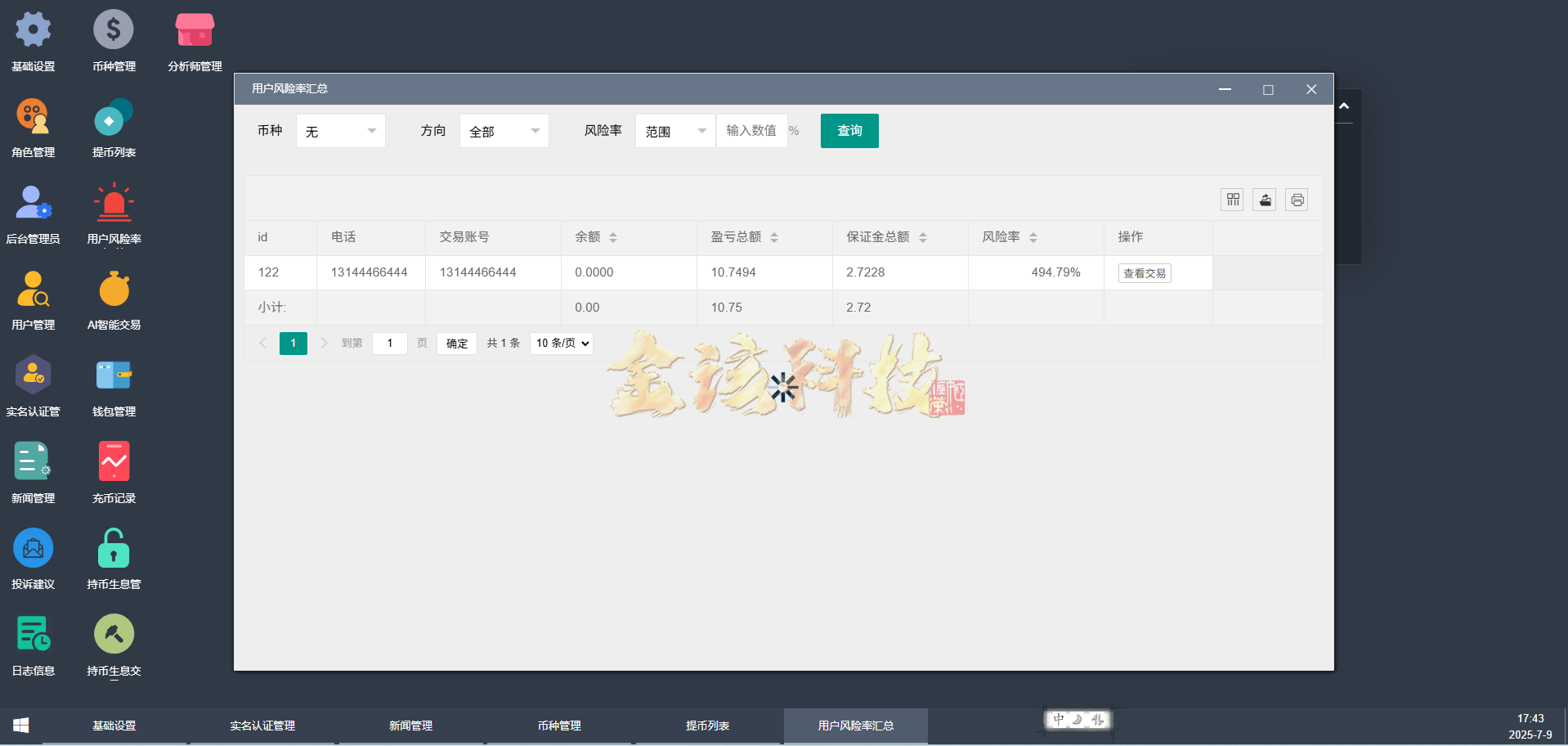The width and height of the screenshot is (1568, 746).
Task: Click the column settings grid icon
Action: click(1232, 199)
